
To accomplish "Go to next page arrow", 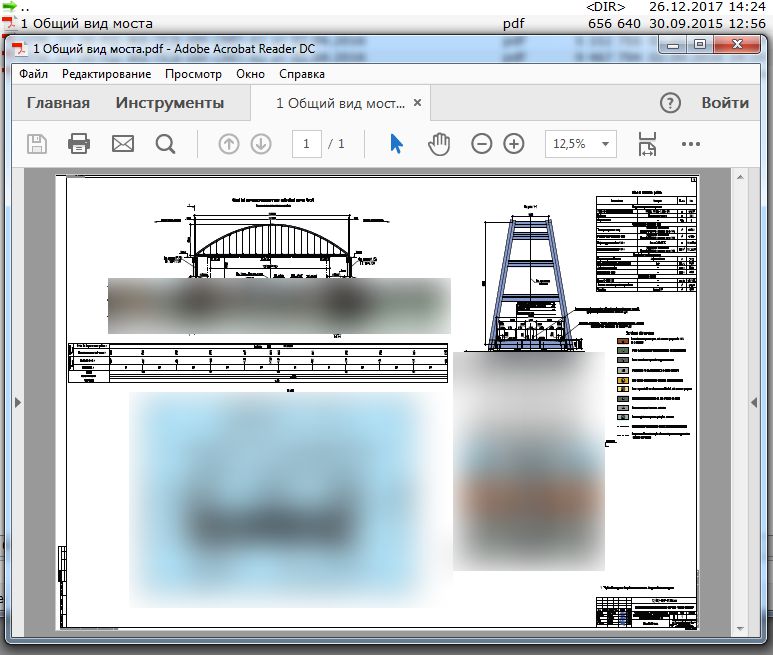I will [261, 144].
